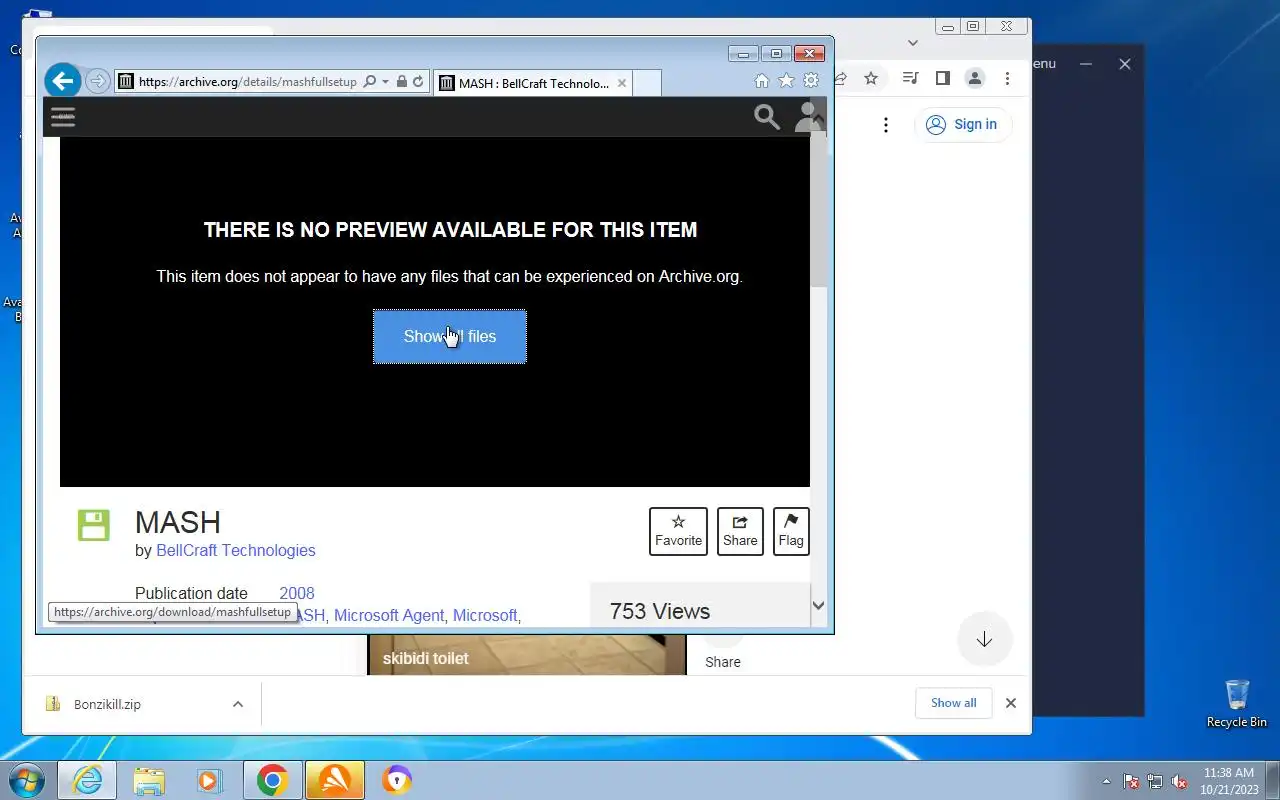Screen dimensions: 1280x800
Task: Click the Show all files button
Action: [450, 336]
